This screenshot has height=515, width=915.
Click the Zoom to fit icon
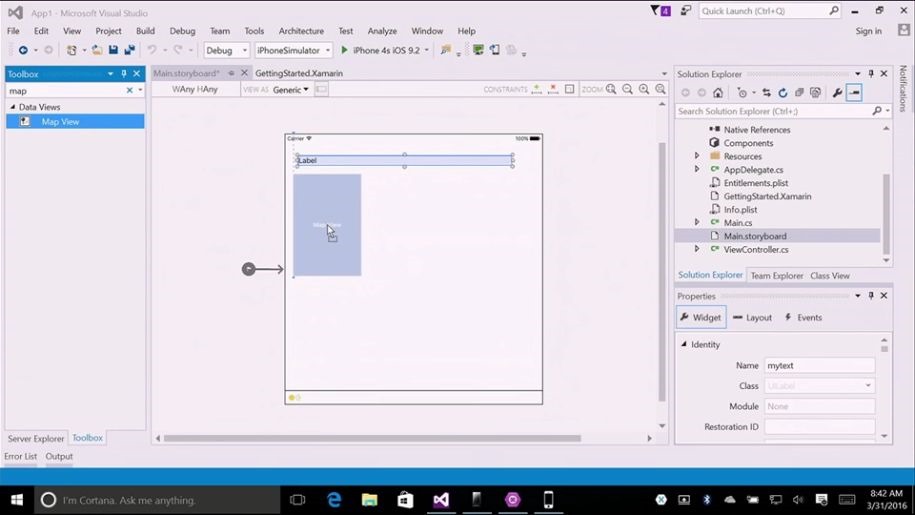point(611,89)
